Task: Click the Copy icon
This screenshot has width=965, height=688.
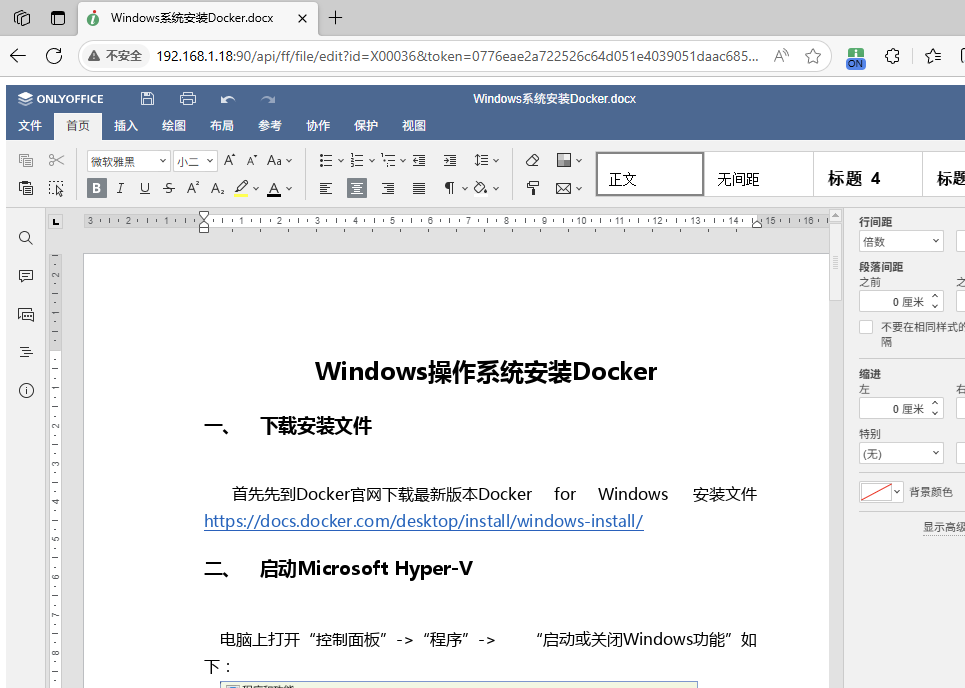Action: point(26,161)
